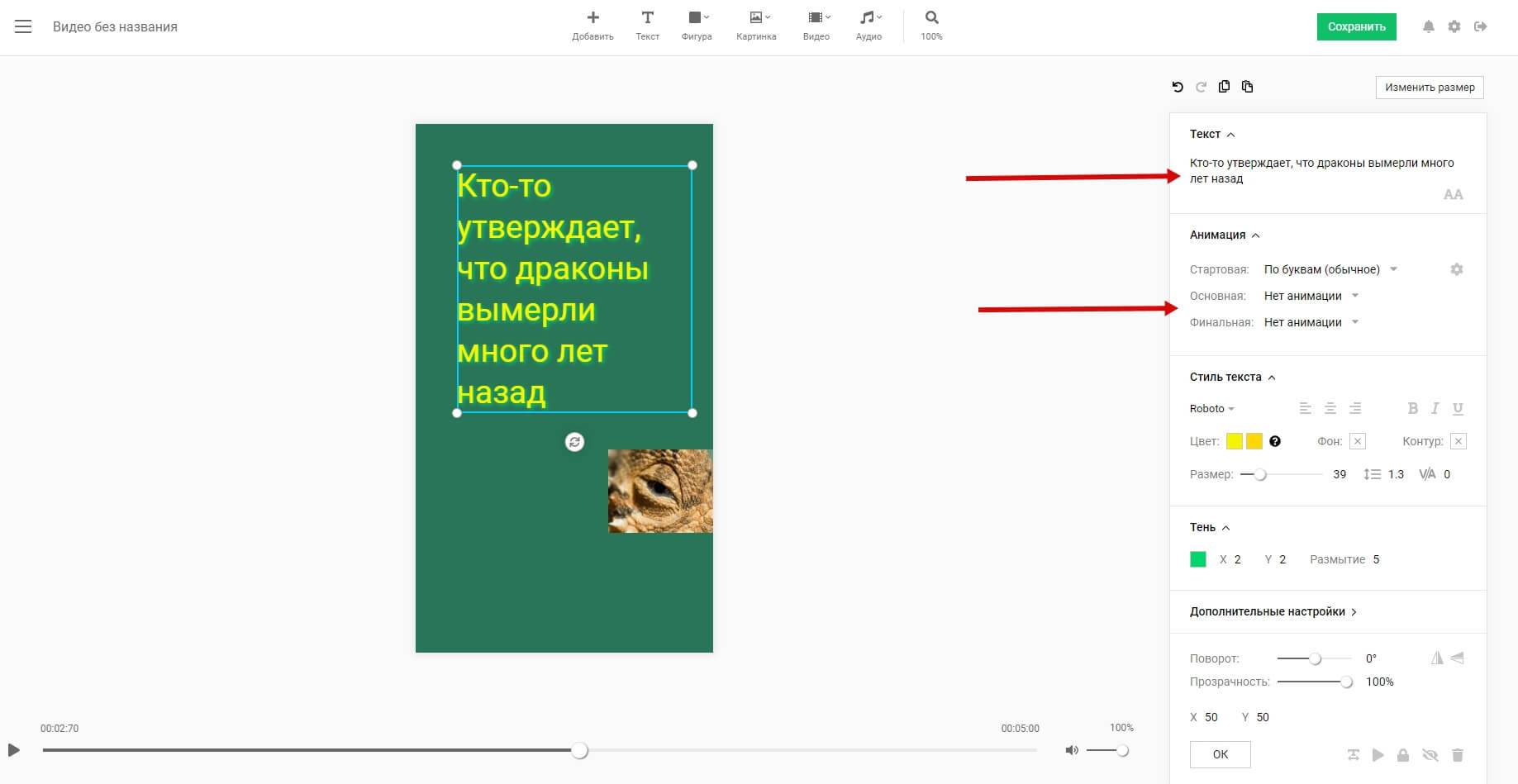Click the rotate handle below text box
The width and height of the screenshot is (1518, 784).
574,442
